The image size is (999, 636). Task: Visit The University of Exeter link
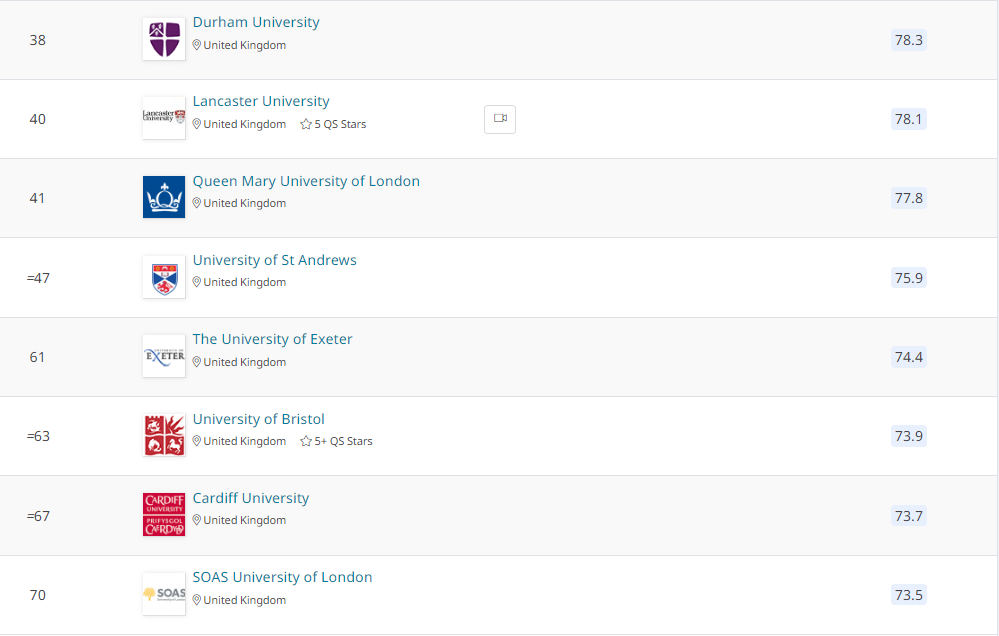[272, 339]
